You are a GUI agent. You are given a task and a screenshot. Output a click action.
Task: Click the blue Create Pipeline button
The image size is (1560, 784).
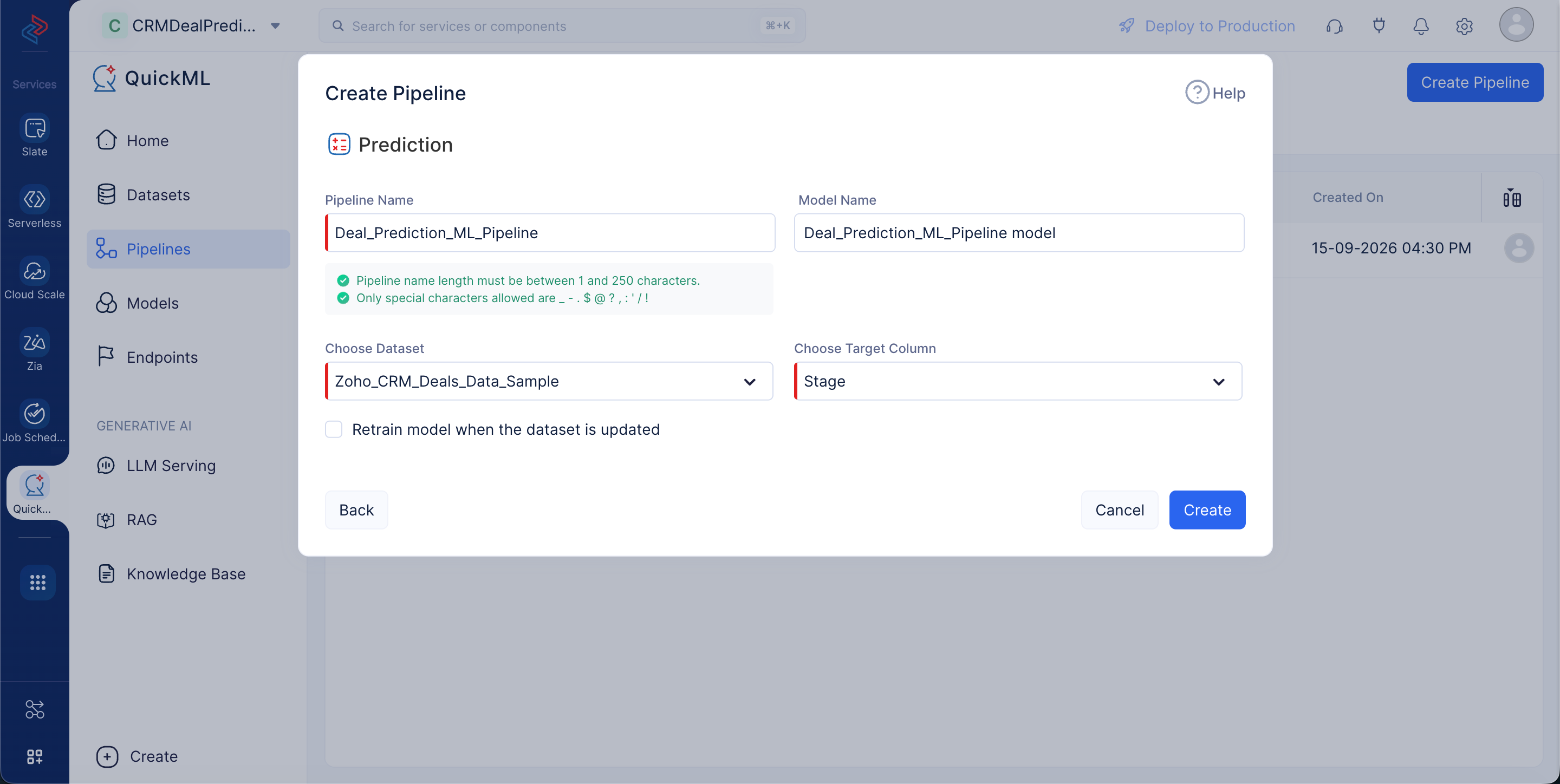[1474, 82]
